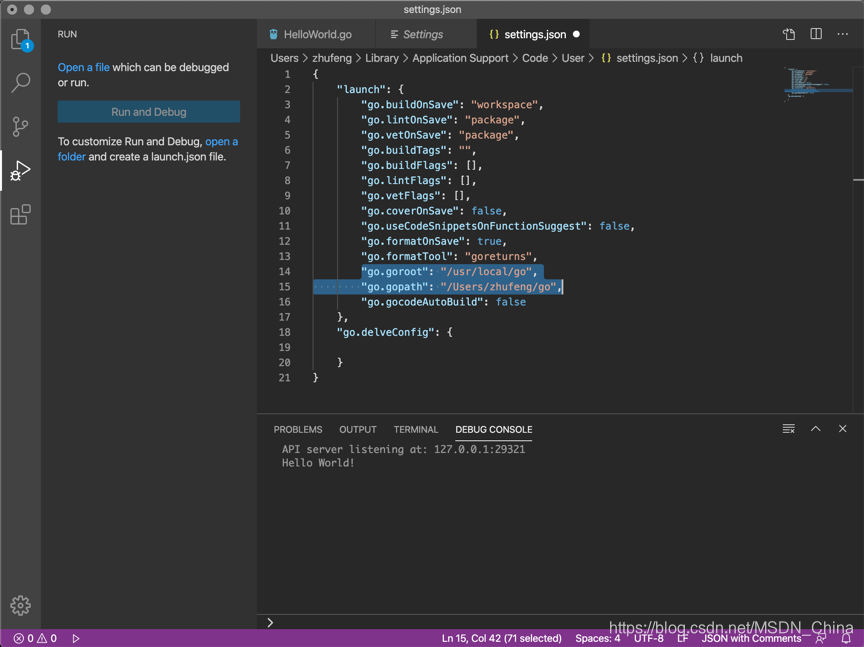This screenshot has width=864, height=647.
Task: Click the "goreturns" value on line 13
Action: pos(498,256)
